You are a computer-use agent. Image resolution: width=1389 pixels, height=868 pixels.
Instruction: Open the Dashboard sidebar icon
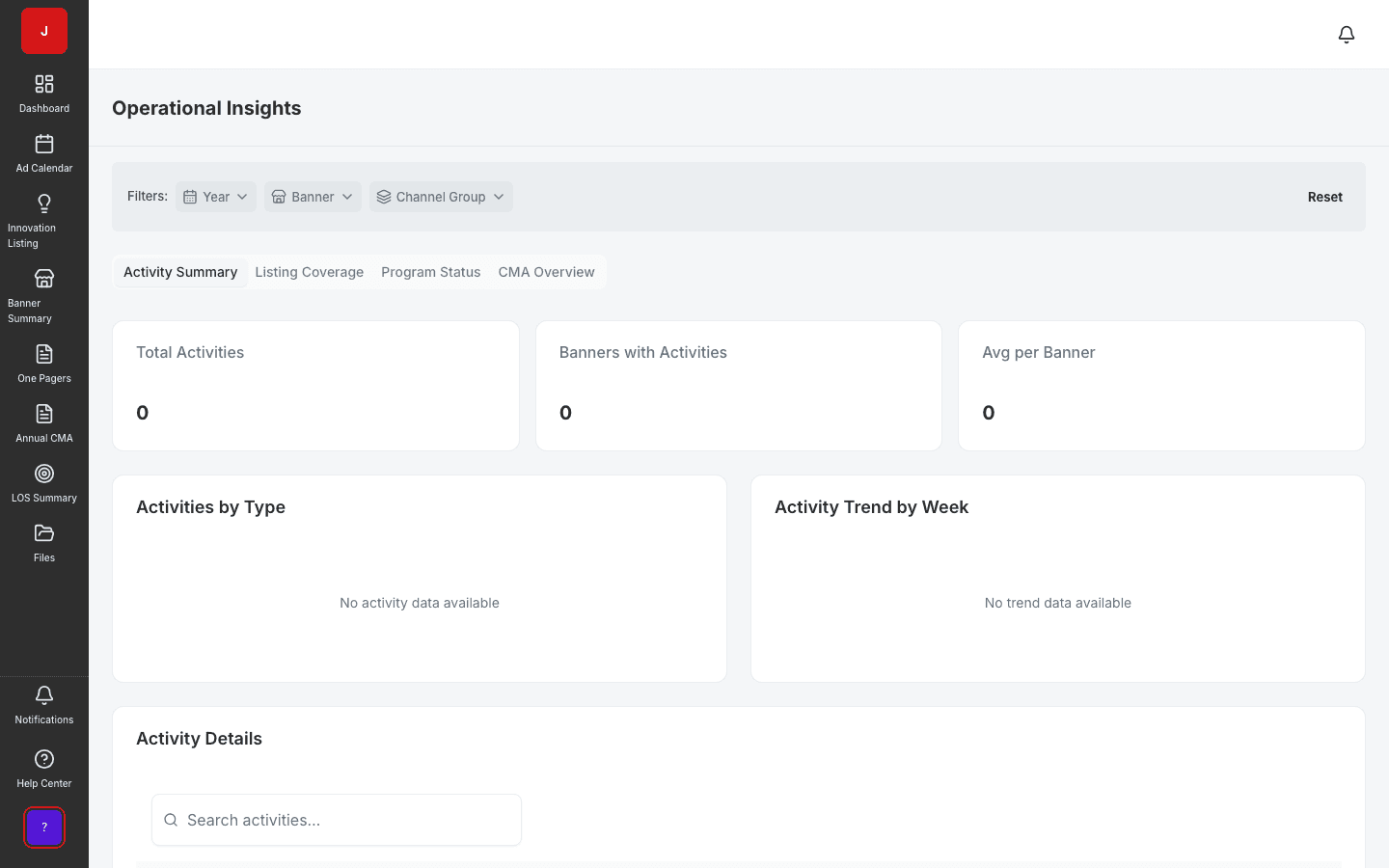pyautogui.click(x=44, y=84)
